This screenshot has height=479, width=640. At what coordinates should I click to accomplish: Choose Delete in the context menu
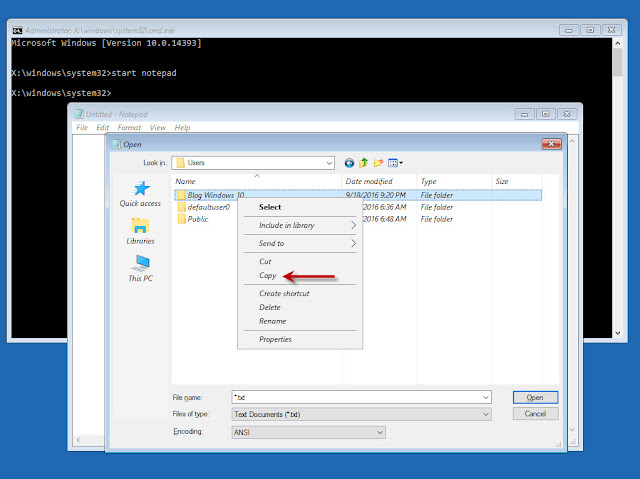(270, 307)
